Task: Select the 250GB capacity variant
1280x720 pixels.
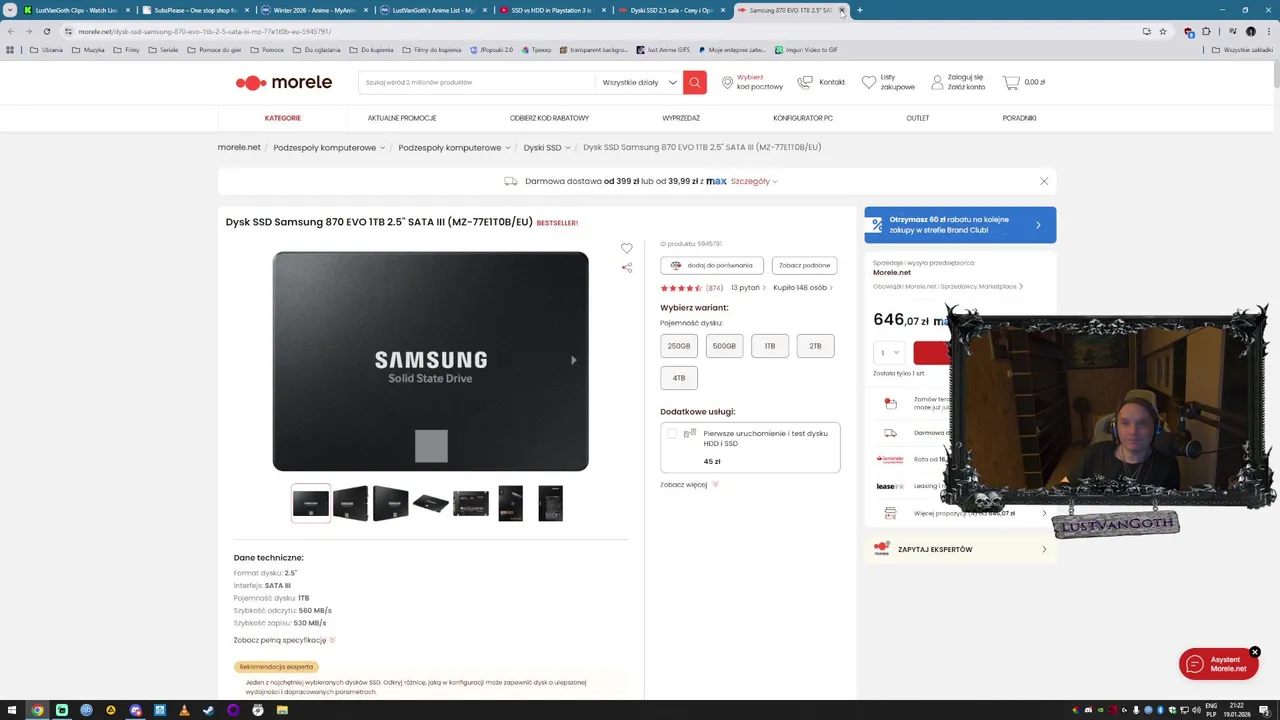Action: tap(679, 346)
